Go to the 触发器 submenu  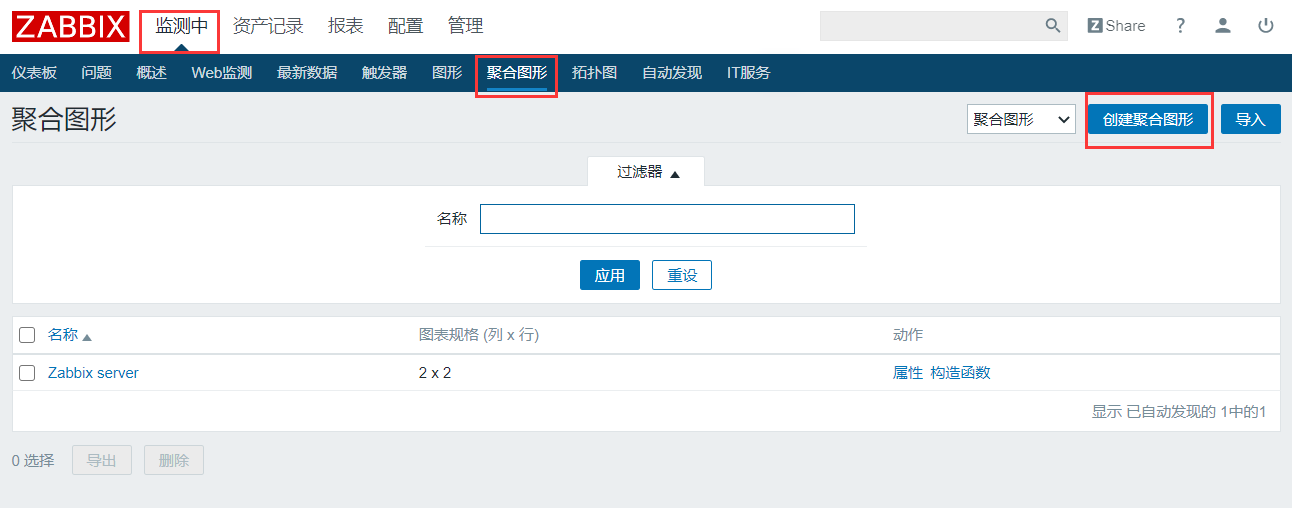(384, 73)
